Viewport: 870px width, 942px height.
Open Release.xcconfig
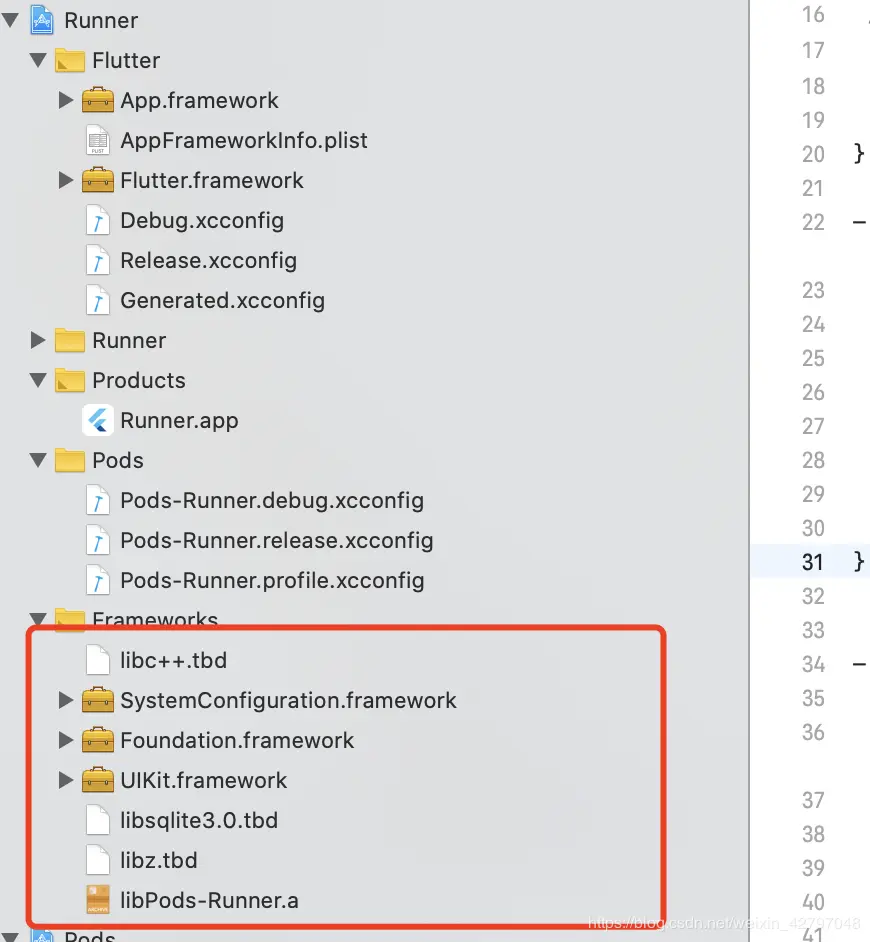pos(208,261)
